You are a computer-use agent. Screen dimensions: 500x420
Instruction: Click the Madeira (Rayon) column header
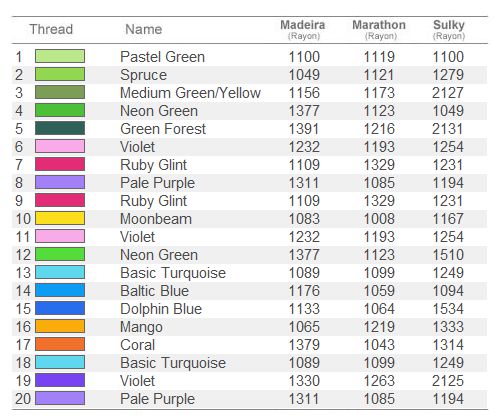point(303,29)
